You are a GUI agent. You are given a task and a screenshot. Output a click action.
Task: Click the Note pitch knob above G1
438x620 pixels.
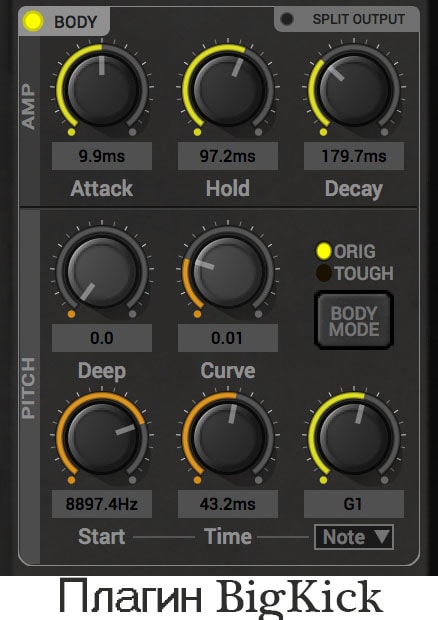tap(354, 437)
